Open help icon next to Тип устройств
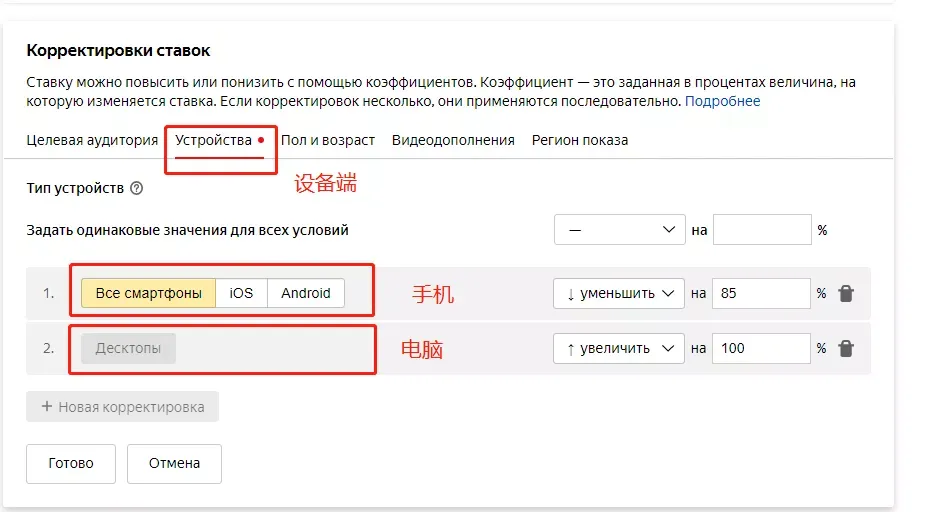The height and width of the screenshot is (512, 941). 137,188
